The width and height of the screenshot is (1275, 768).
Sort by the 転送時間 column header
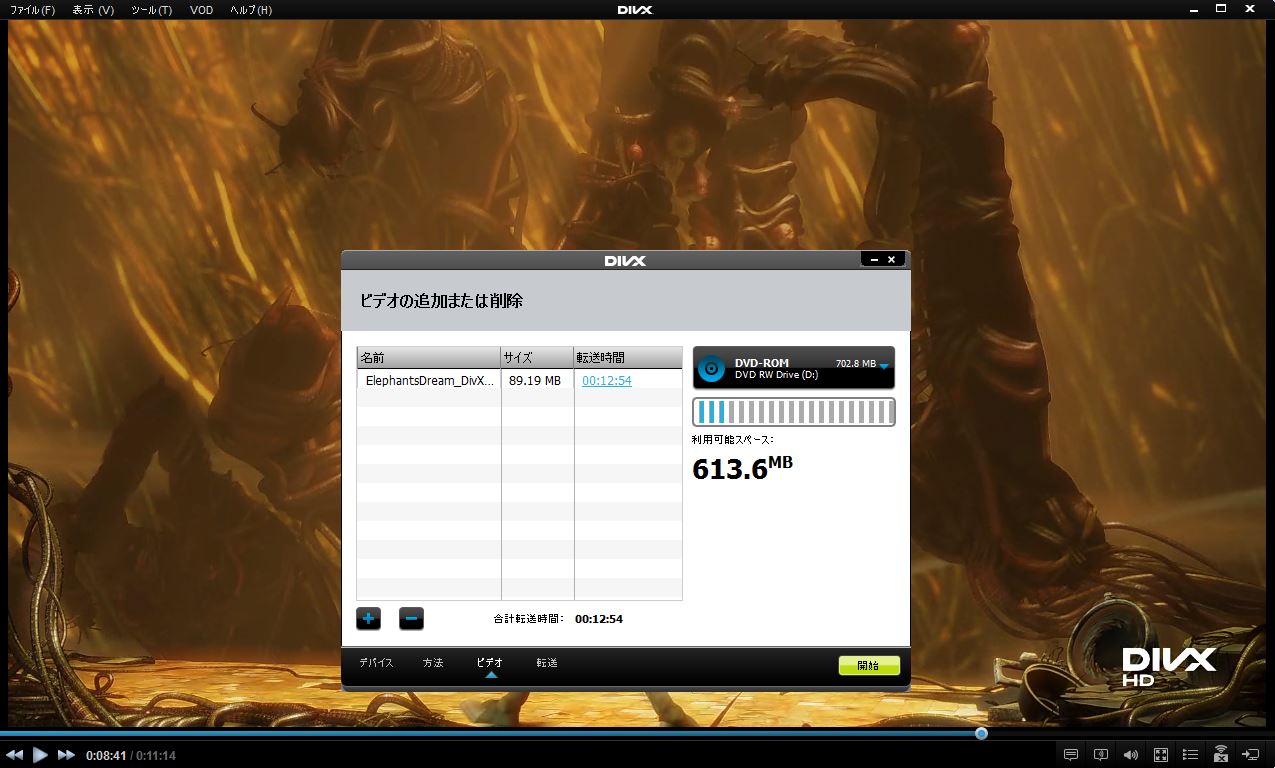(x=628, y=358)
